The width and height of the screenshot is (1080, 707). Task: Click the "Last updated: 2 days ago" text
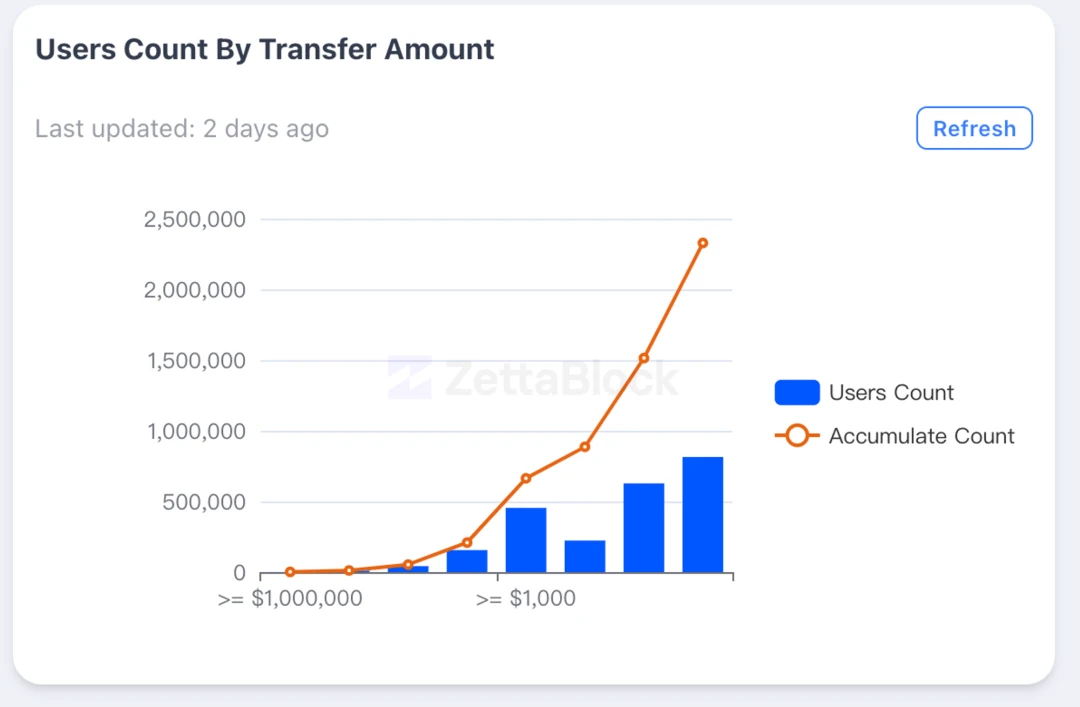[182, 129]
